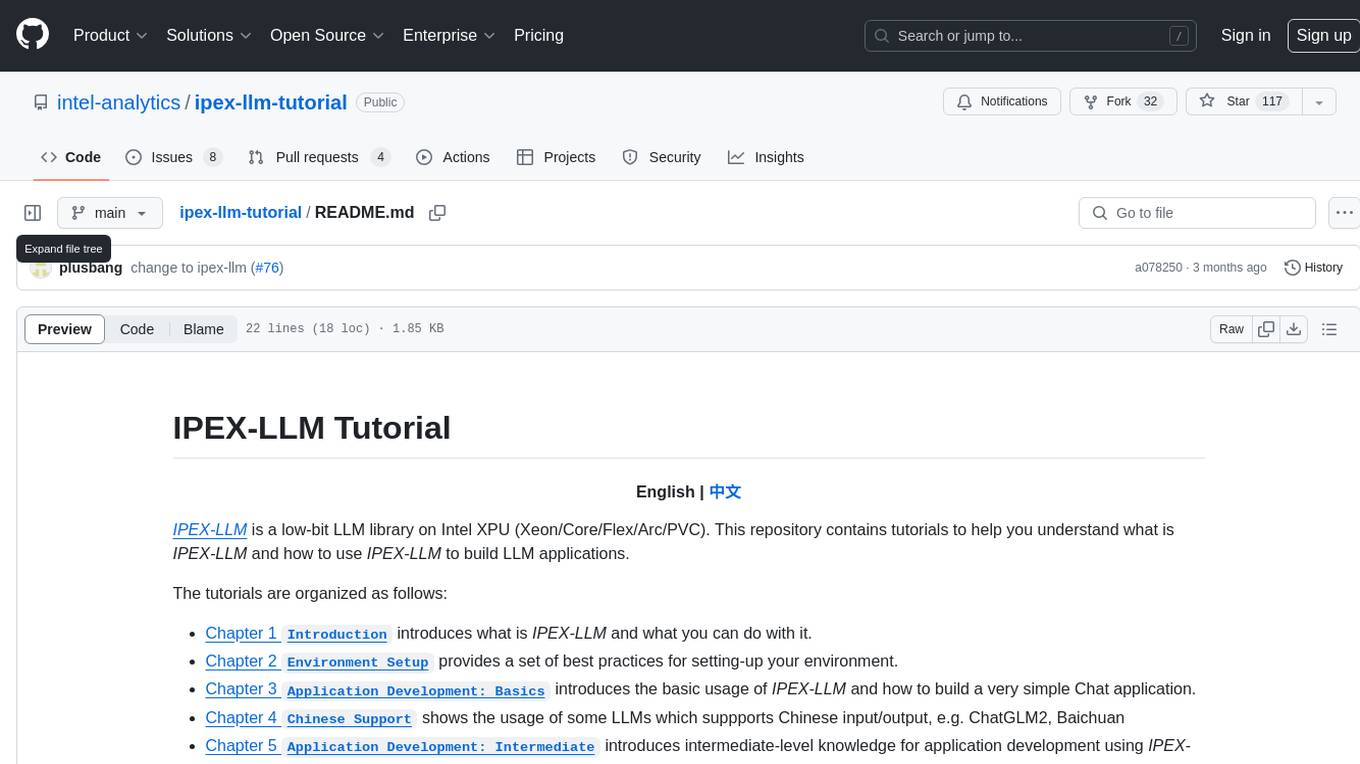View the file History

[1313, 267]
